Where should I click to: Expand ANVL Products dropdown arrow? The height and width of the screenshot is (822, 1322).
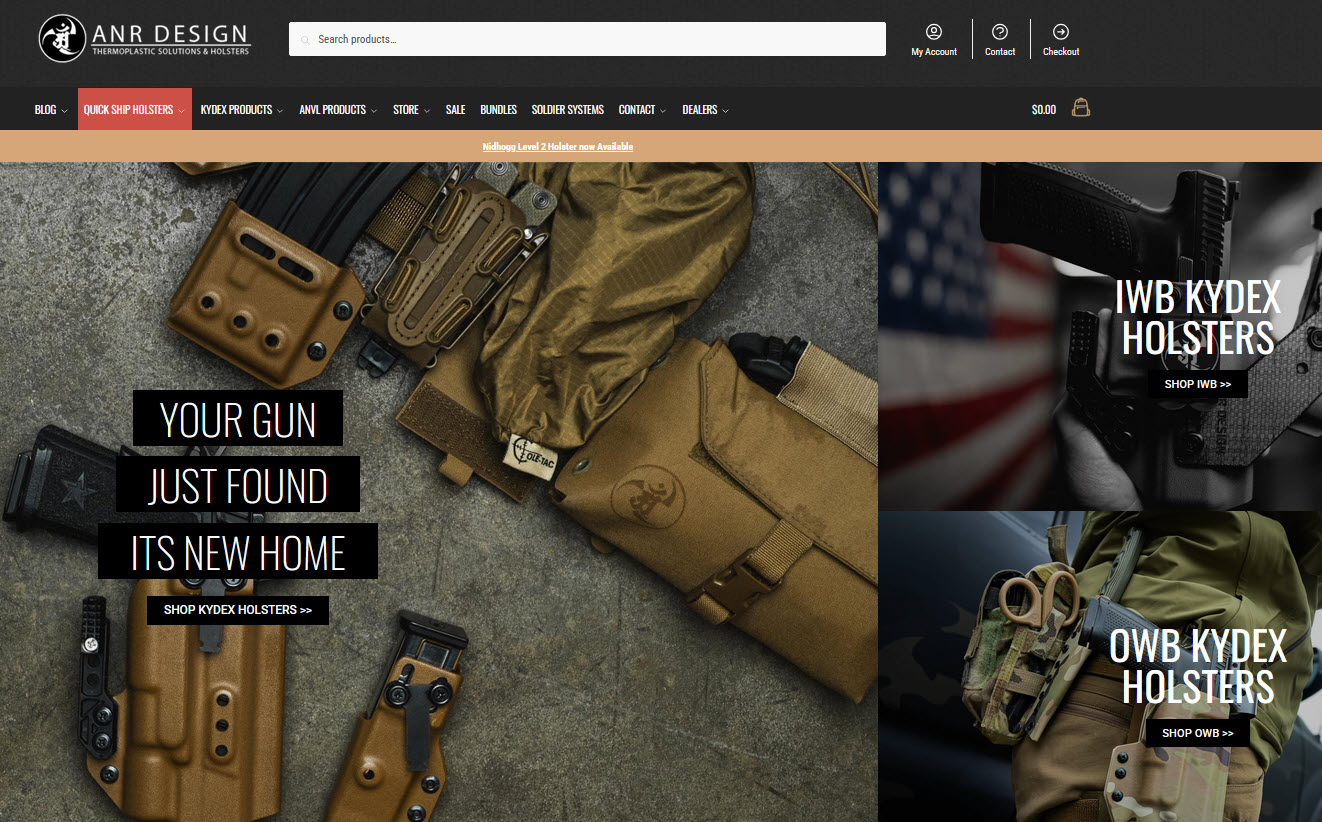[x=374, y=111]
